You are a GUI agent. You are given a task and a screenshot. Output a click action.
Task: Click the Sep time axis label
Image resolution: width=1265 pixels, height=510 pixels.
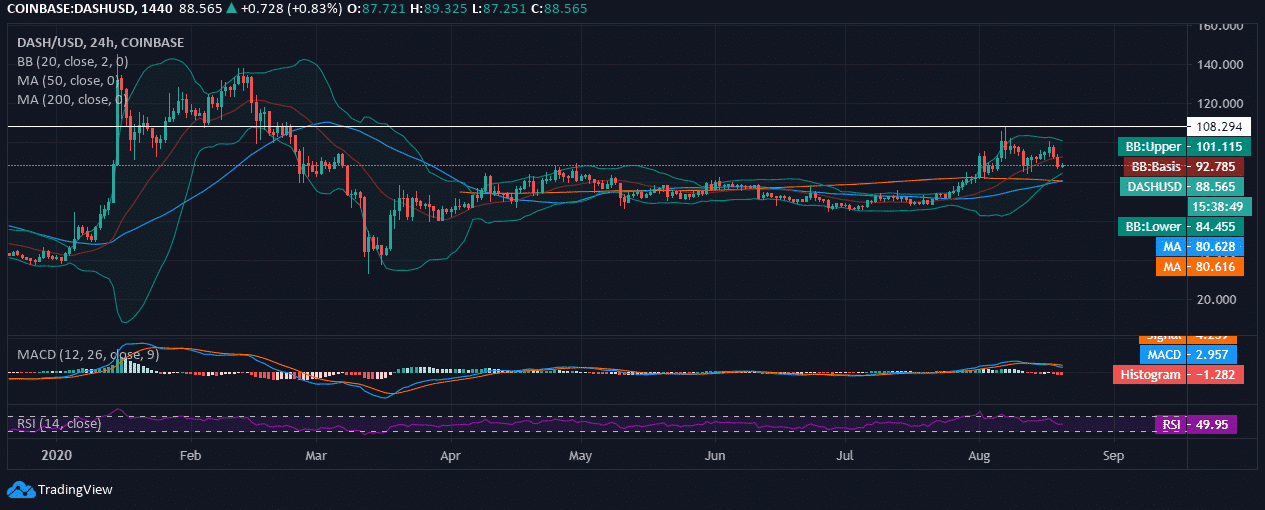(x=1113, y=455)
